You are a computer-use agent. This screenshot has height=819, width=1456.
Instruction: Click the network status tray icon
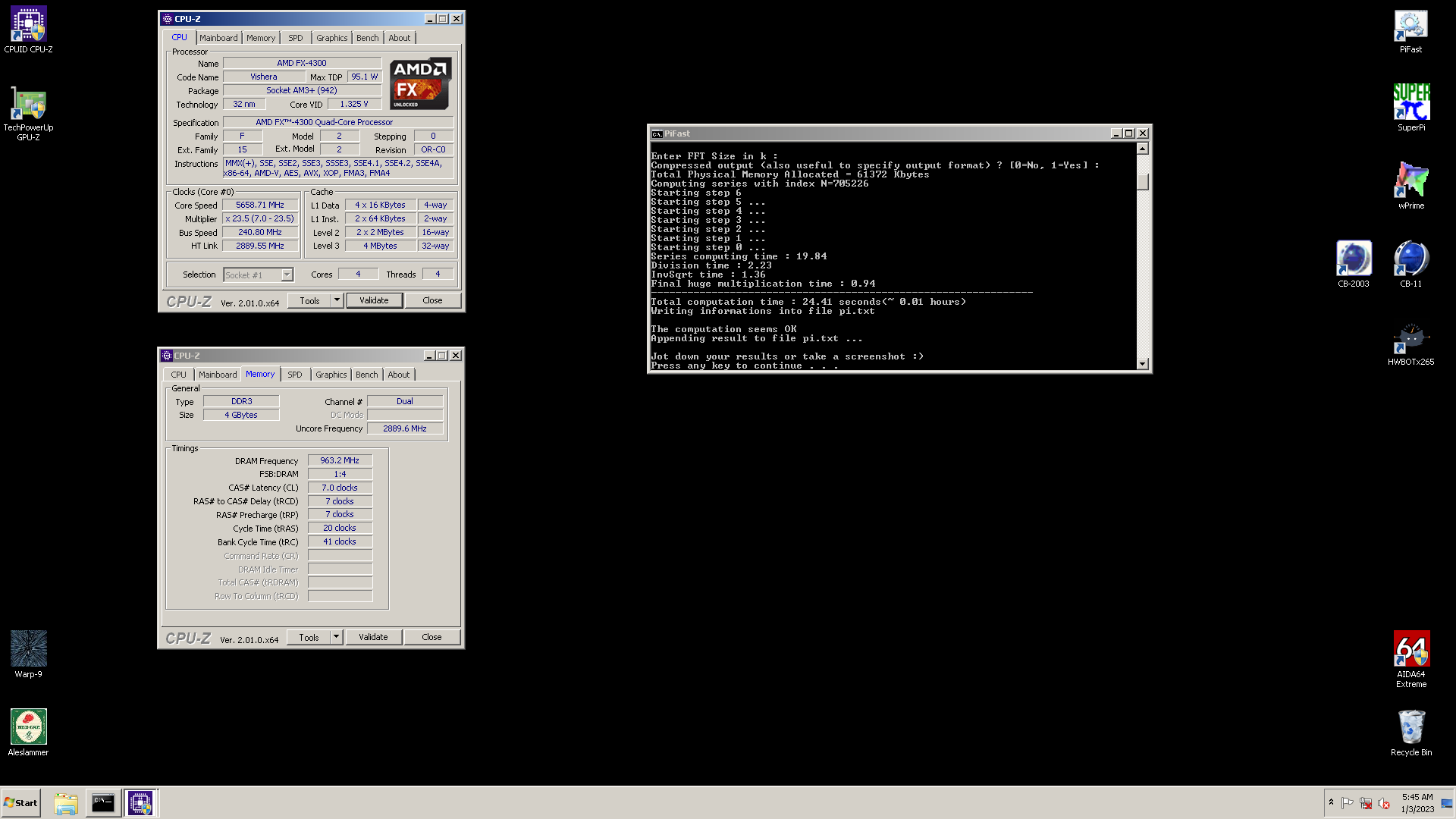(x=1366, y=803)
